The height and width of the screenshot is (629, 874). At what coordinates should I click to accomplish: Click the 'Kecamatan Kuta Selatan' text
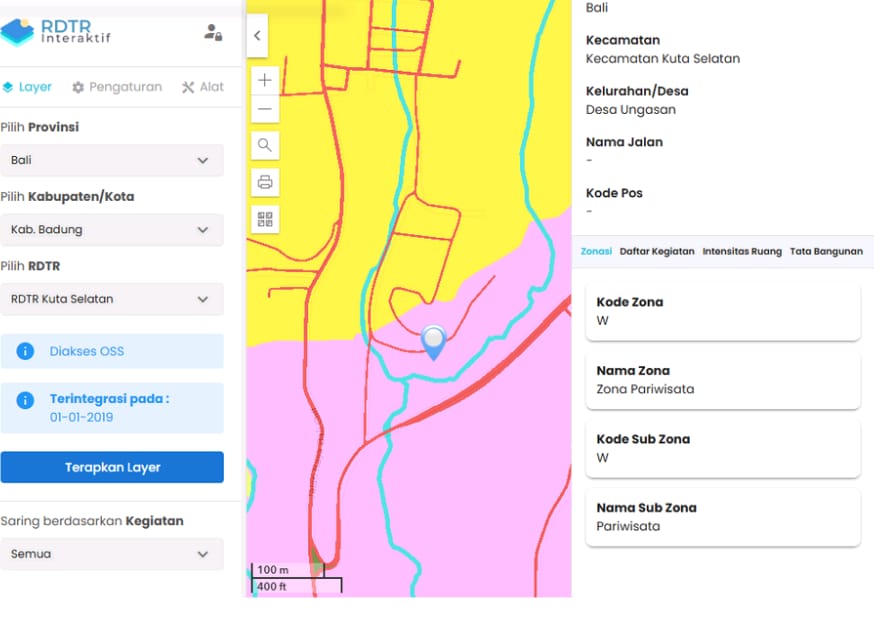(663, 59)
